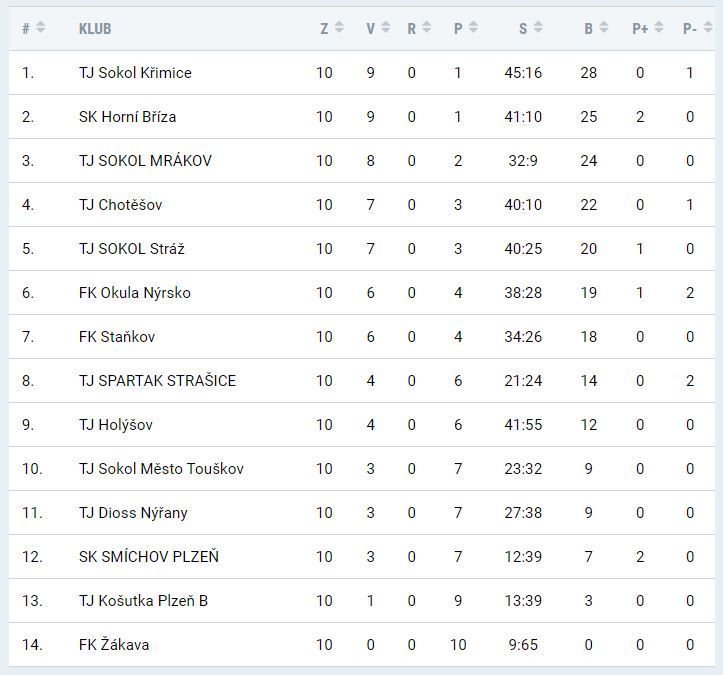Click on TJ Chotěšov club name
The image size is (723, 675).
(120, 205)
